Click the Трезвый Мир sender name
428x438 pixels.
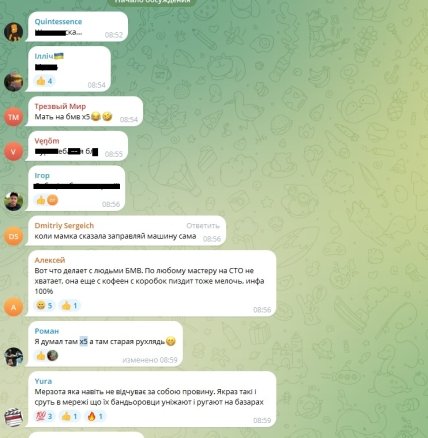click(x=60, y=106)
